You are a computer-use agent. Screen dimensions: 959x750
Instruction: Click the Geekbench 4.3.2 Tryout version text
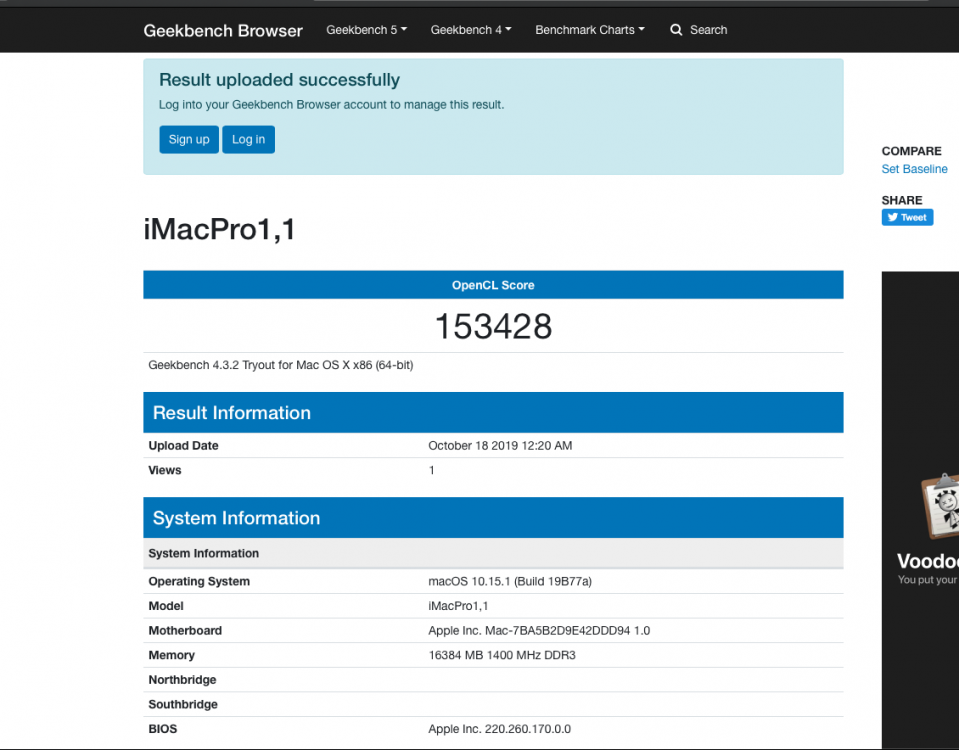[x=281, y=365]
